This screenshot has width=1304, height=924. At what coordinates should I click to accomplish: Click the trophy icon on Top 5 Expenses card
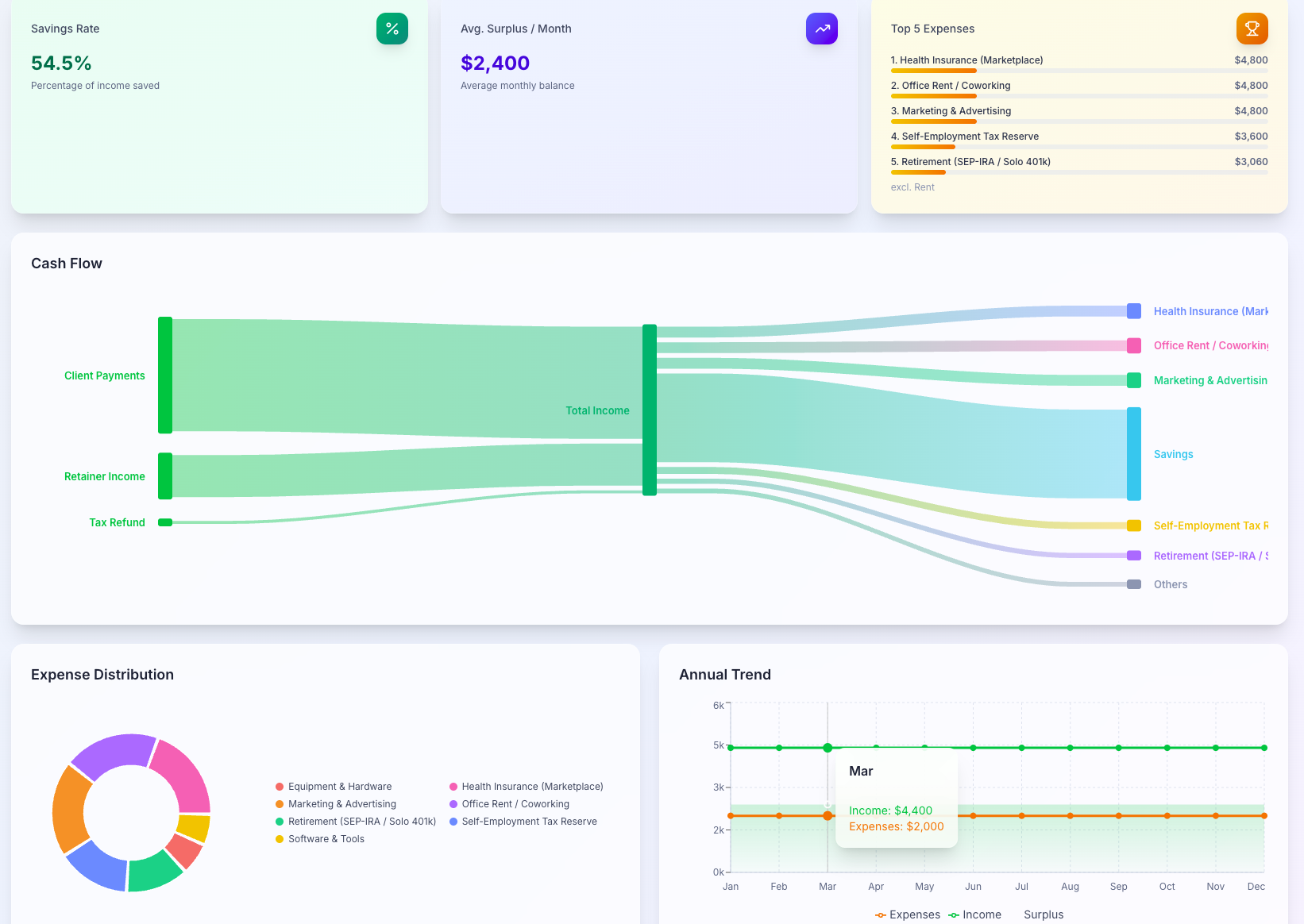tap(1252, 28)
